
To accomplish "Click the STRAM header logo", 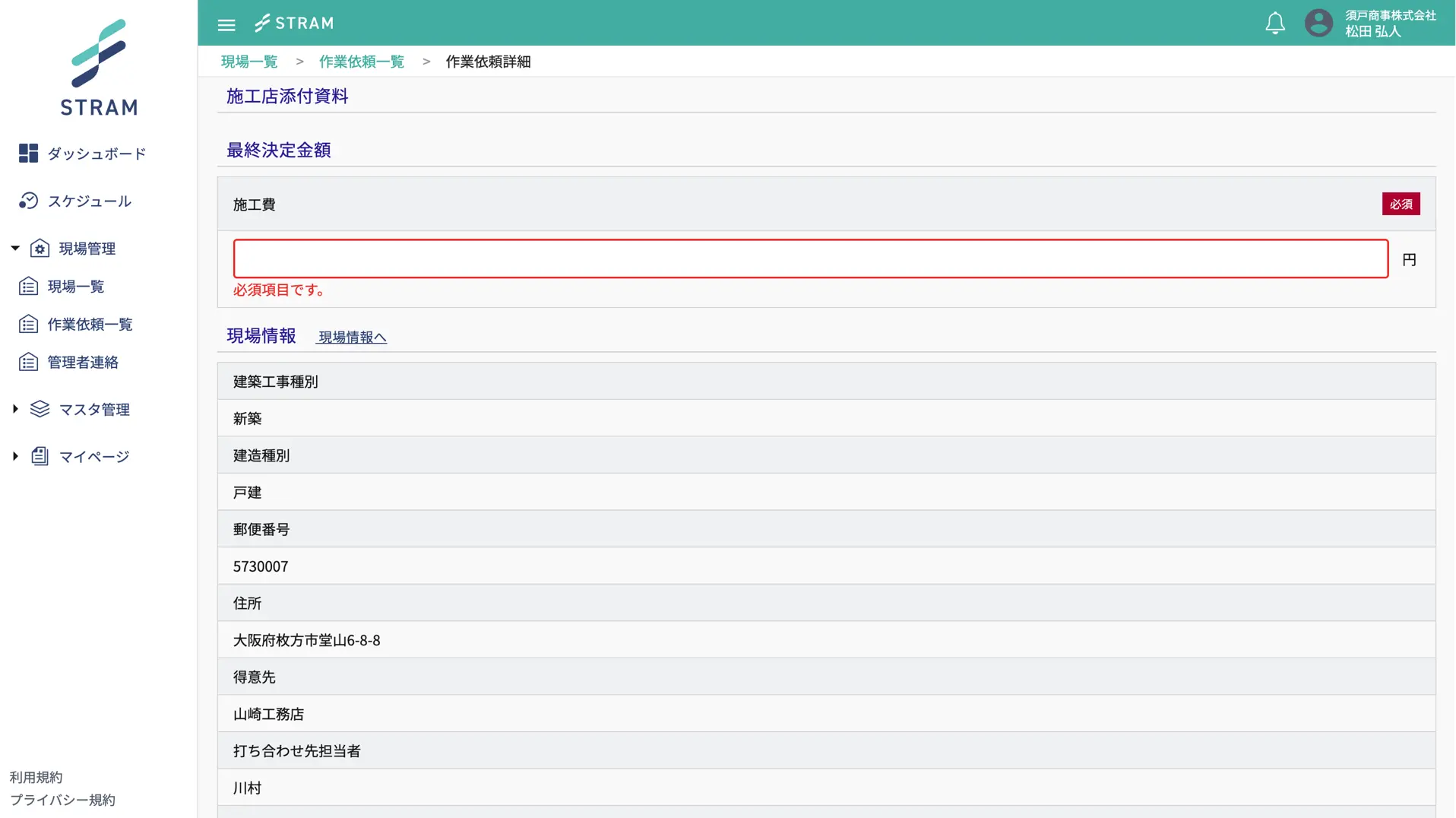I will click(294, 24).
